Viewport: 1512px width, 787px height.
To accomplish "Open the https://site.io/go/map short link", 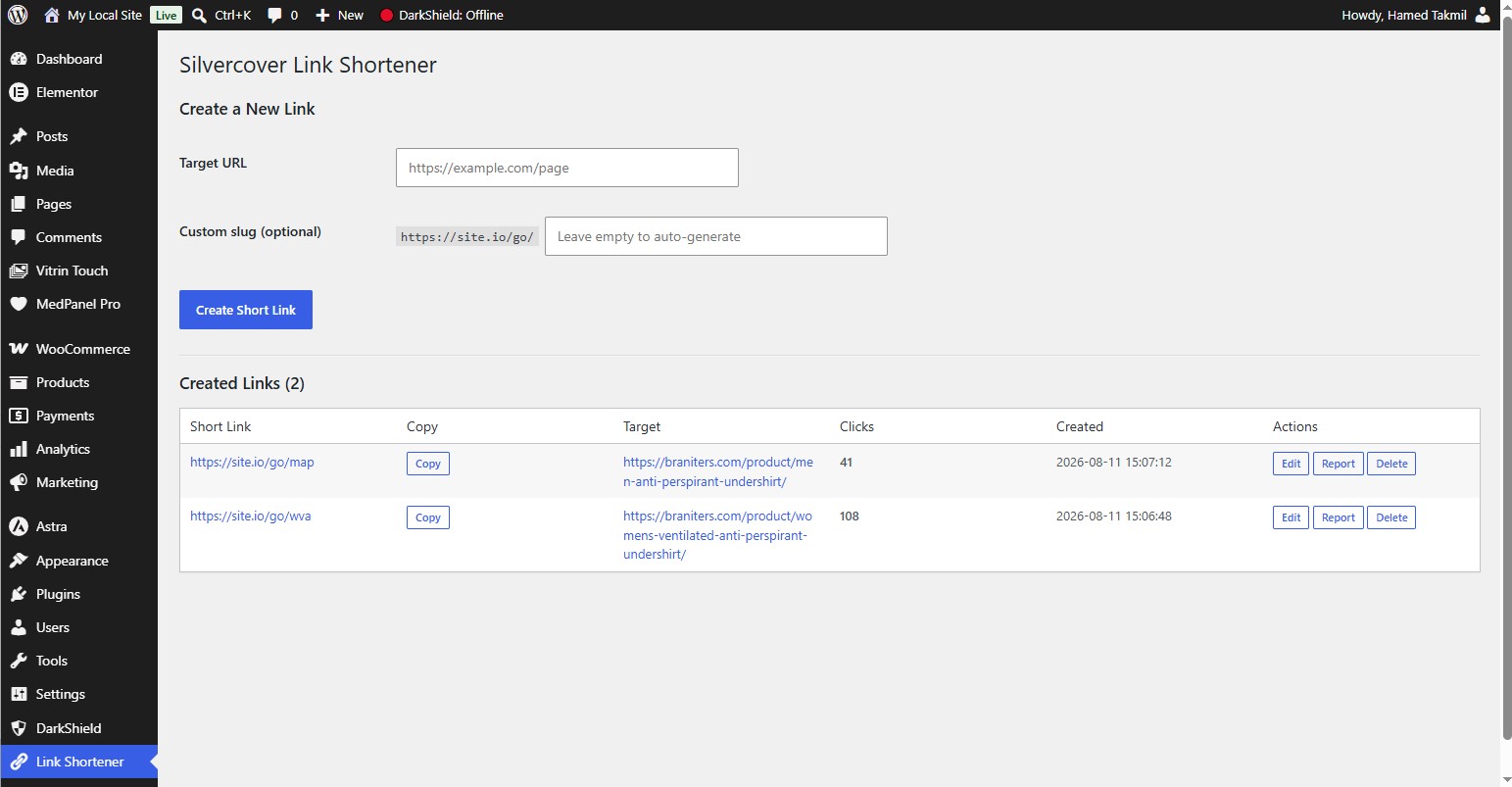I will [x=252, y=462].
